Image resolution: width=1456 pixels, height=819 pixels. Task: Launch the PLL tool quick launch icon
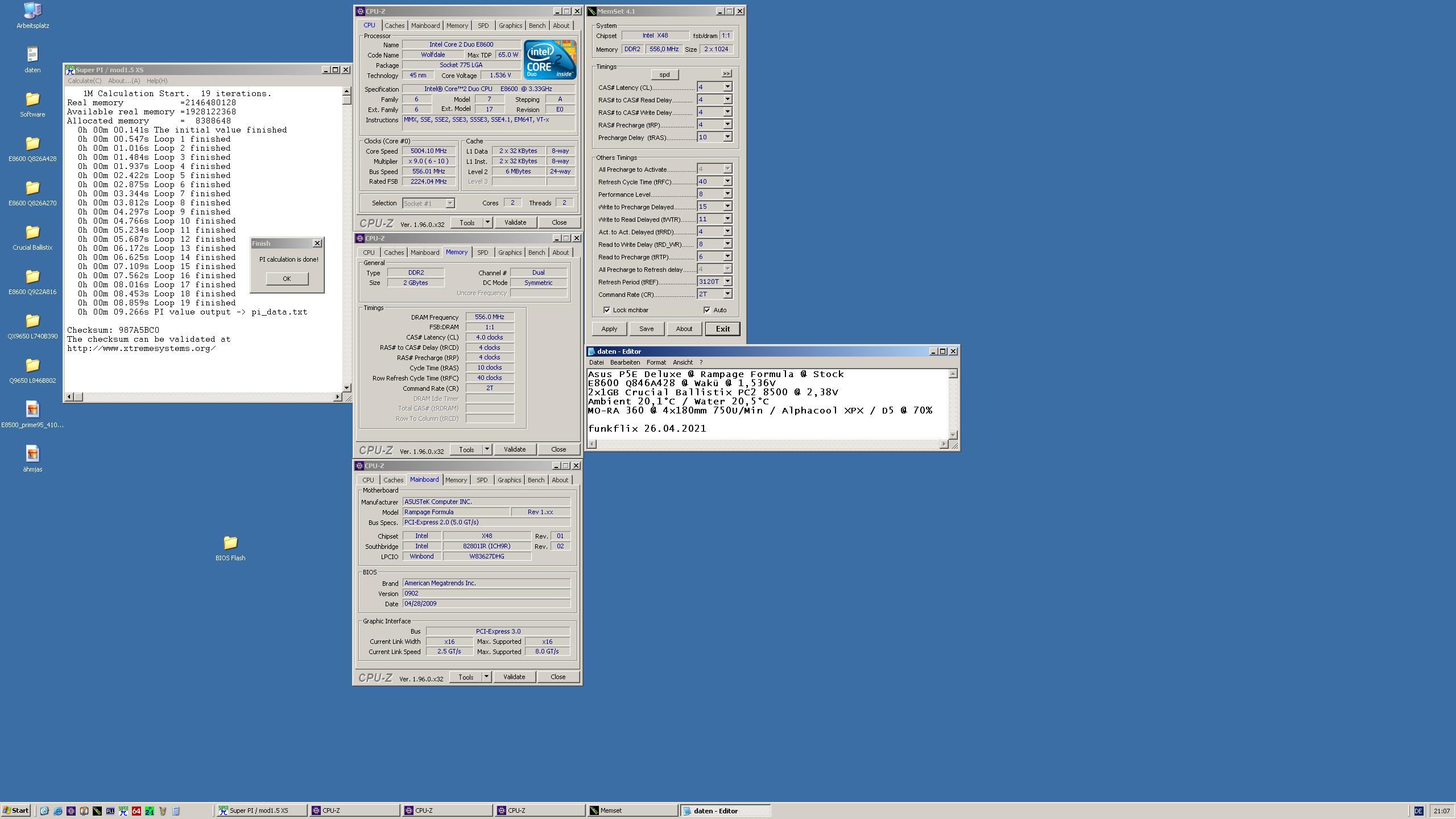[x=110, y=811]
